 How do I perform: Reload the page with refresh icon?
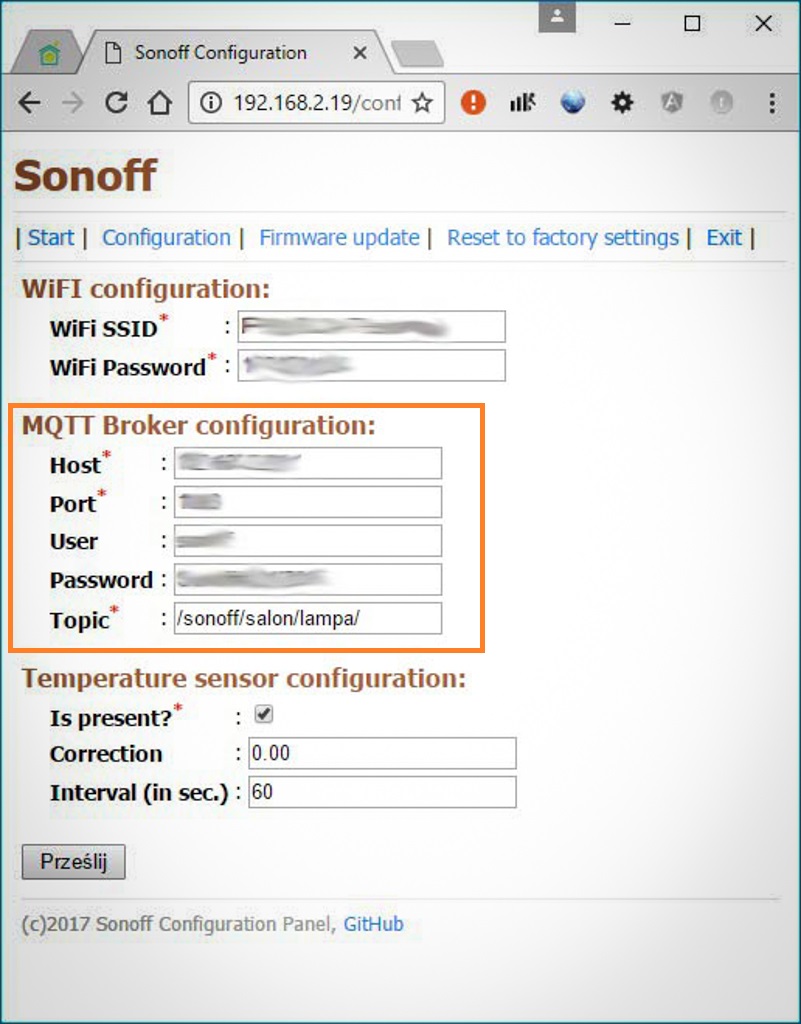[116, 103]
